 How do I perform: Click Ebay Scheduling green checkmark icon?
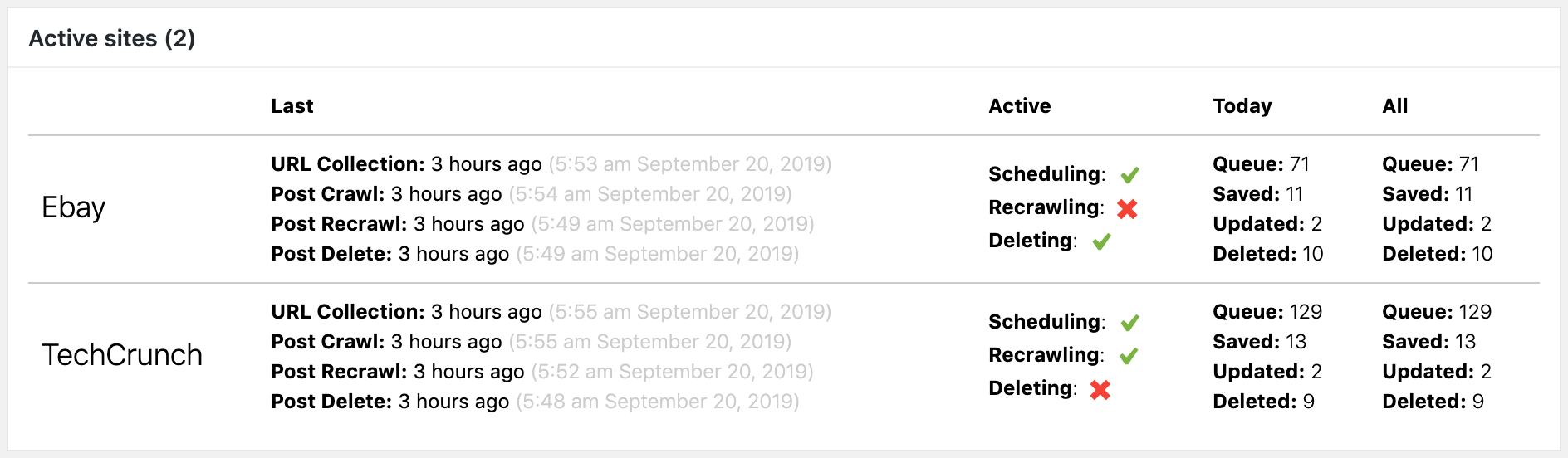click(1129, 175)
